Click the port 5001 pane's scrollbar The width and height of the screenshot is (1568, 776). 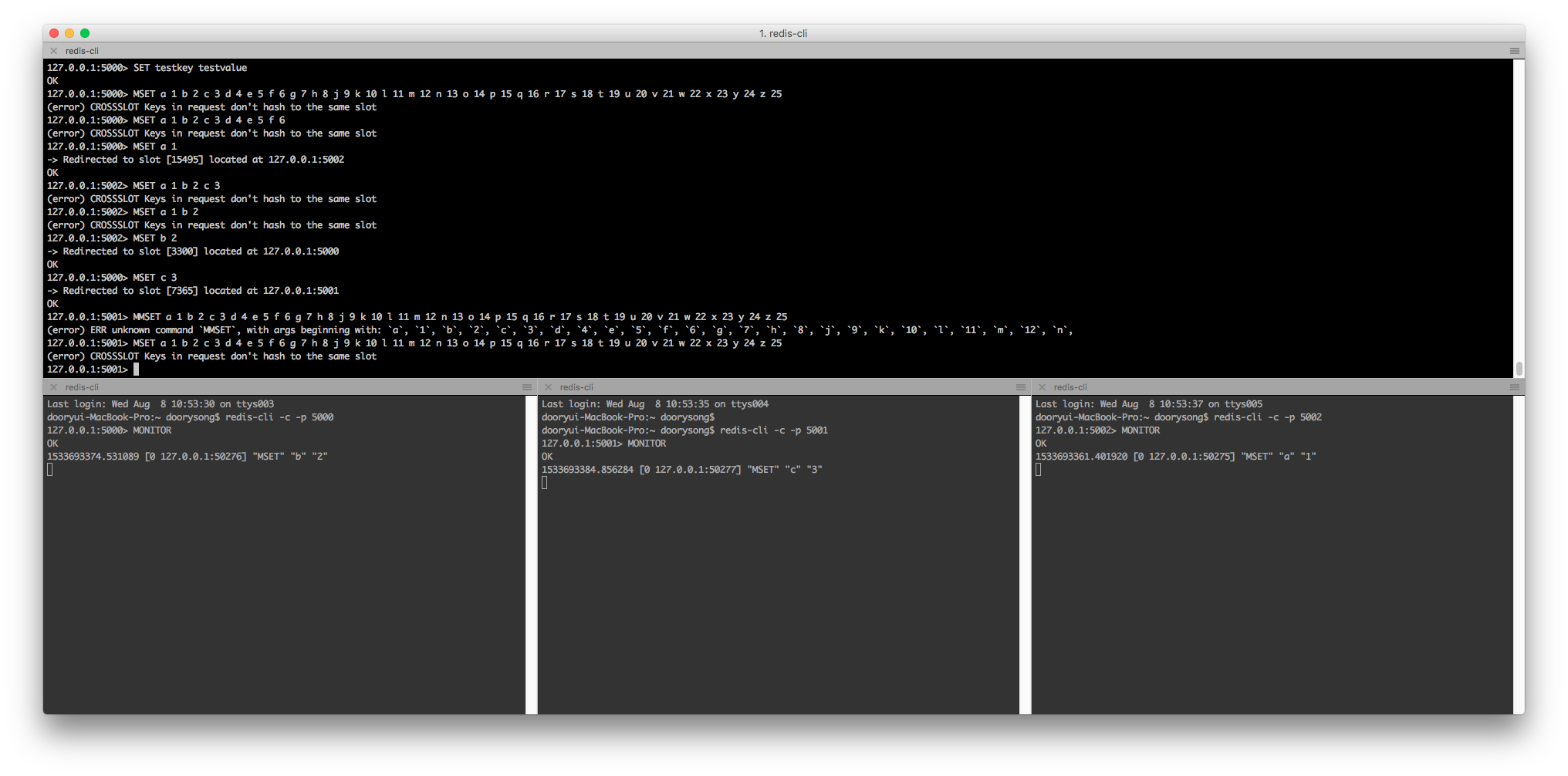(1025, 555)
